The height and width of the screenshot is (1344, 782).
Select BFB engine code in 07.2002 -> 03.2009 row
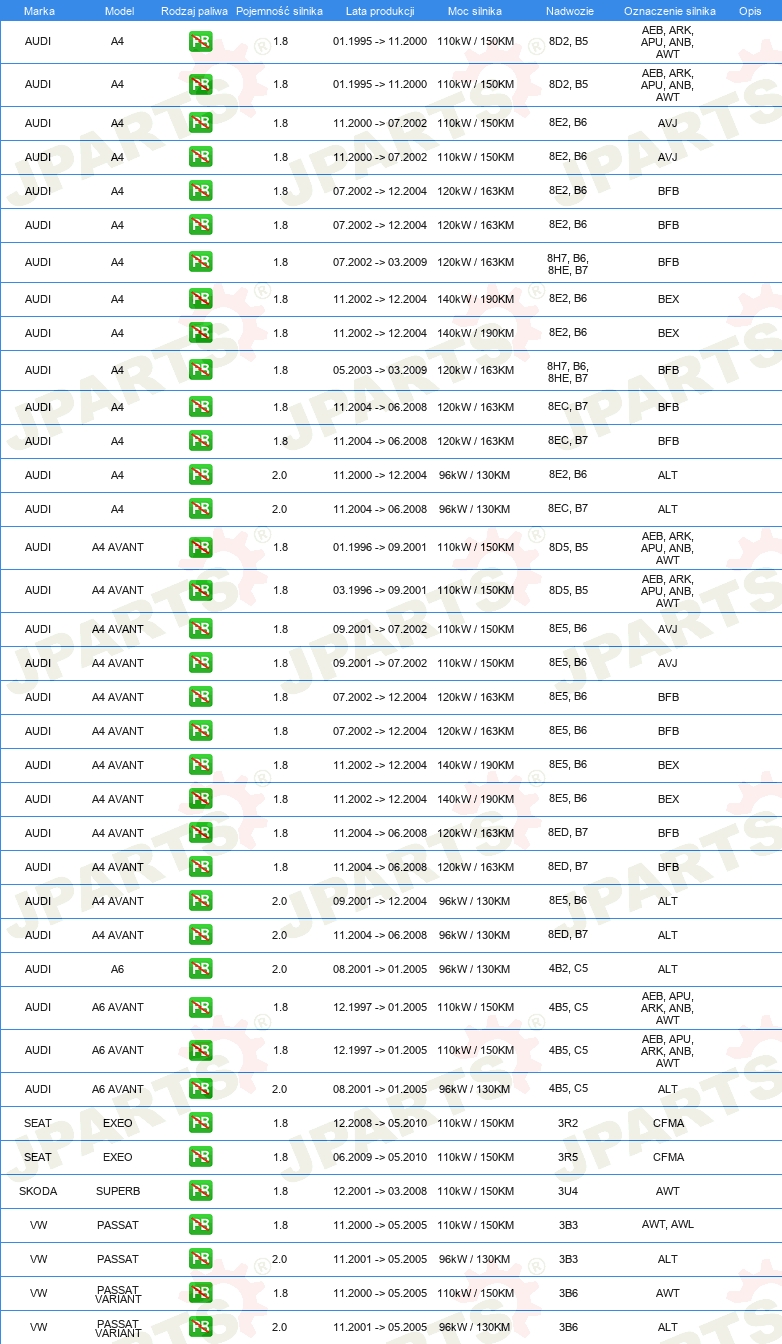668,262
